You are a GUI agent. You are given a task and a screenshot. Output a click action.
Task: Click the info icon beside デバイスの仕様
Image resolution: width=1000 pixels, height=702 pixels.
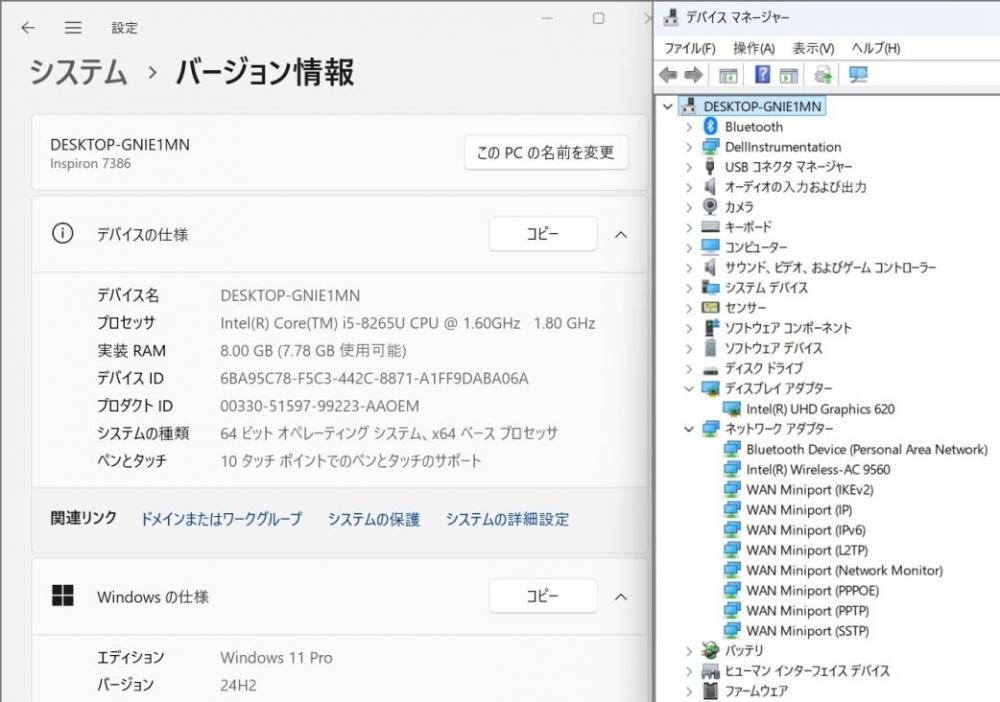click(x=62, y=233)
